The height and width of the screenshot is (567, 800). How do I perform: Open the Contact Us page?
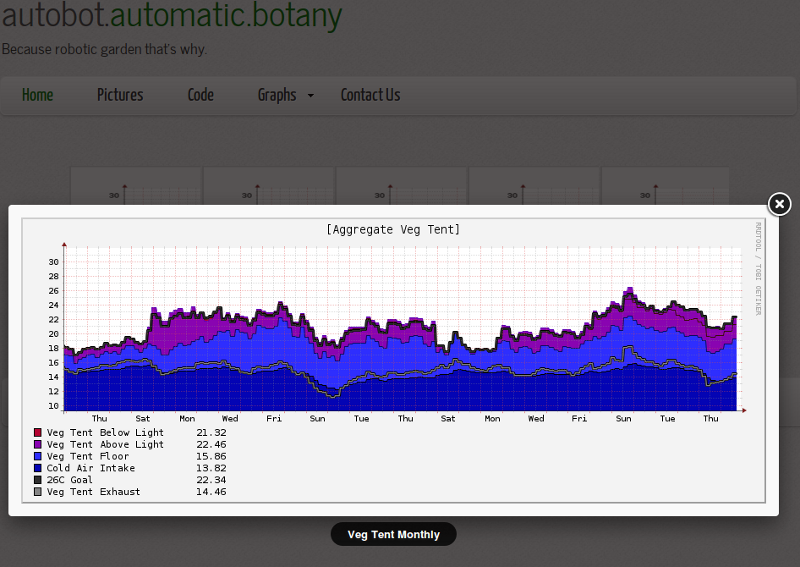pos(370,95)
